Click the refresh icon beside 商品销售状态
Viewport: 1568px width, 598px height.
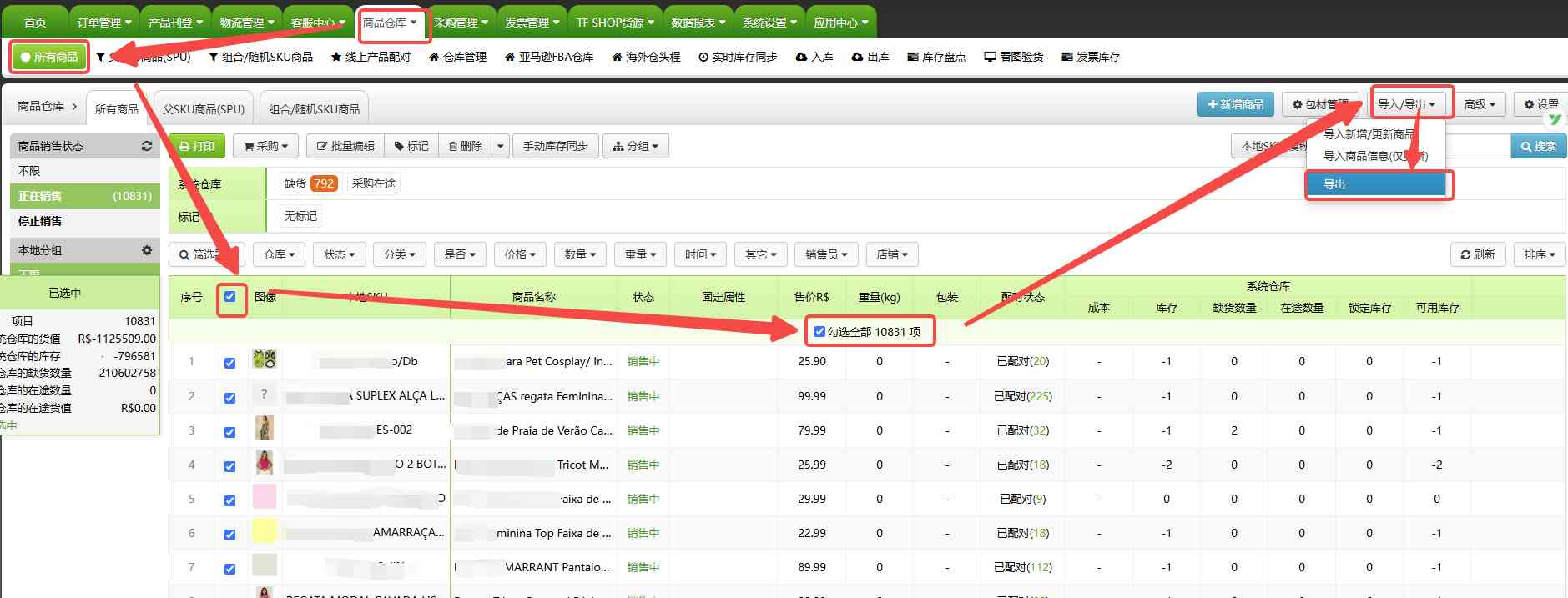click(147, 146)
